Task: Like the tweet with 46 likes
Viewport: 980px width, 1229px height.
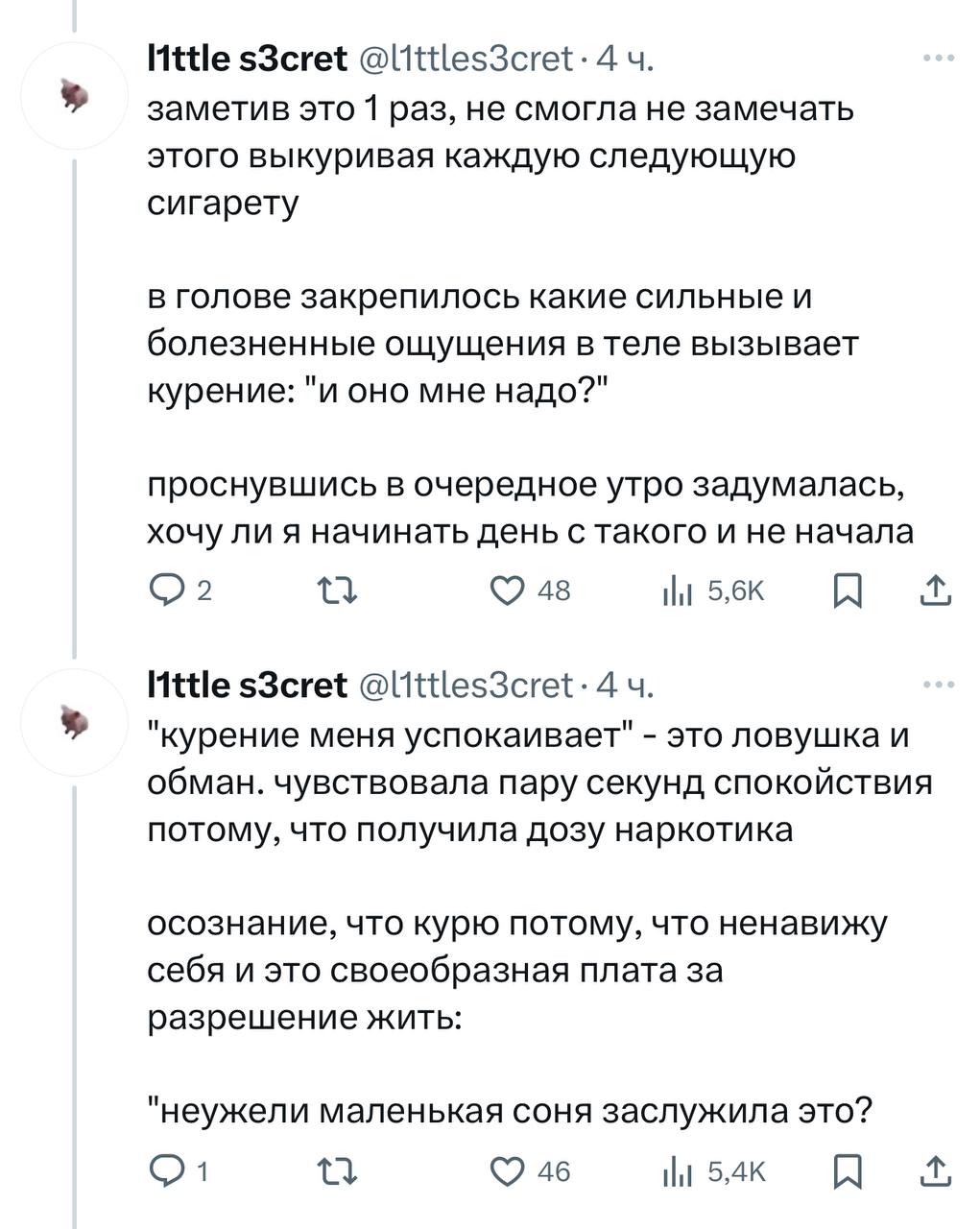Action: pyautogui.click(x=506, y=1170)
